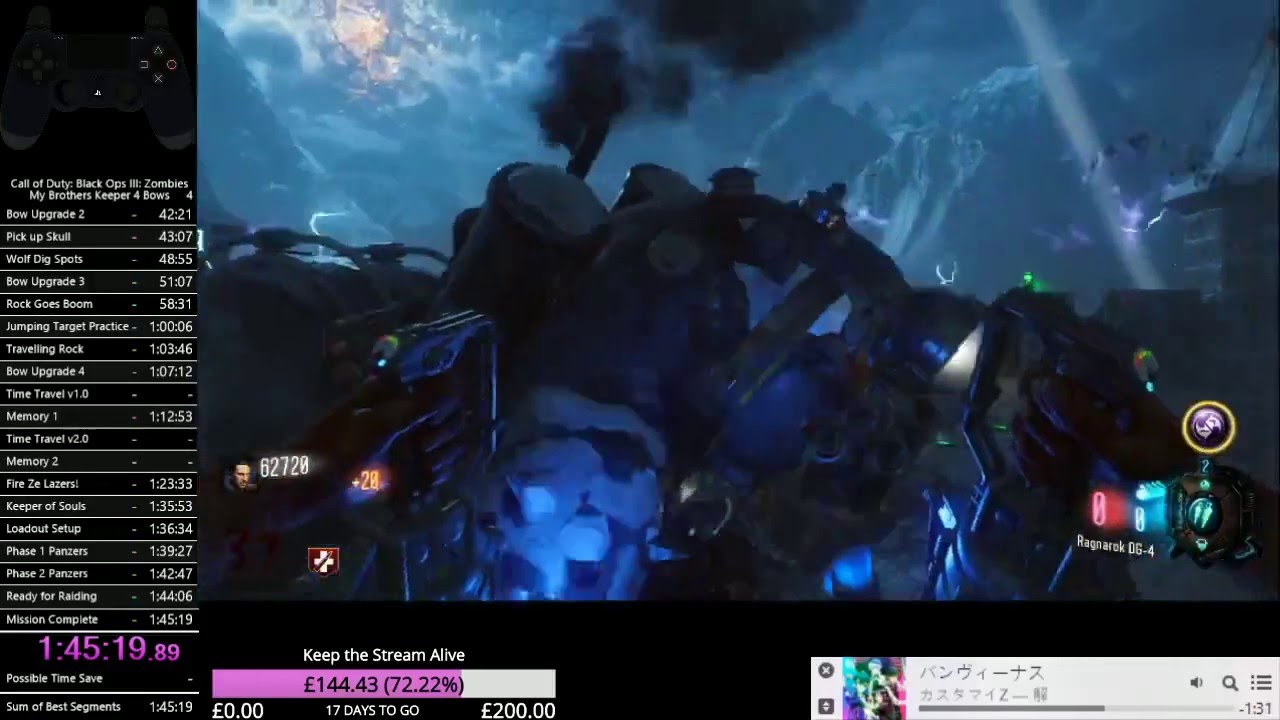Click the circle button on controller overlay
The image size is (1280, 720).
tap(172, 64)
